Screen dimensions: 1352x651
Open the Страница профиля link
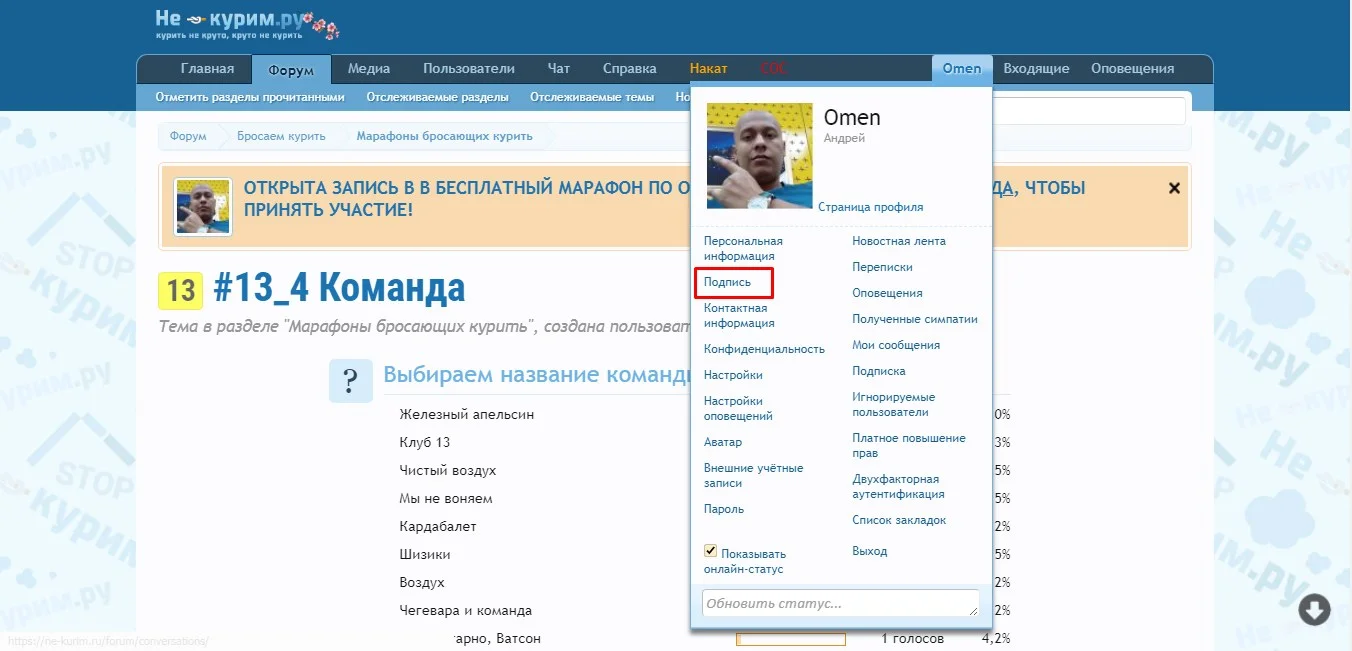click(871, 207)
